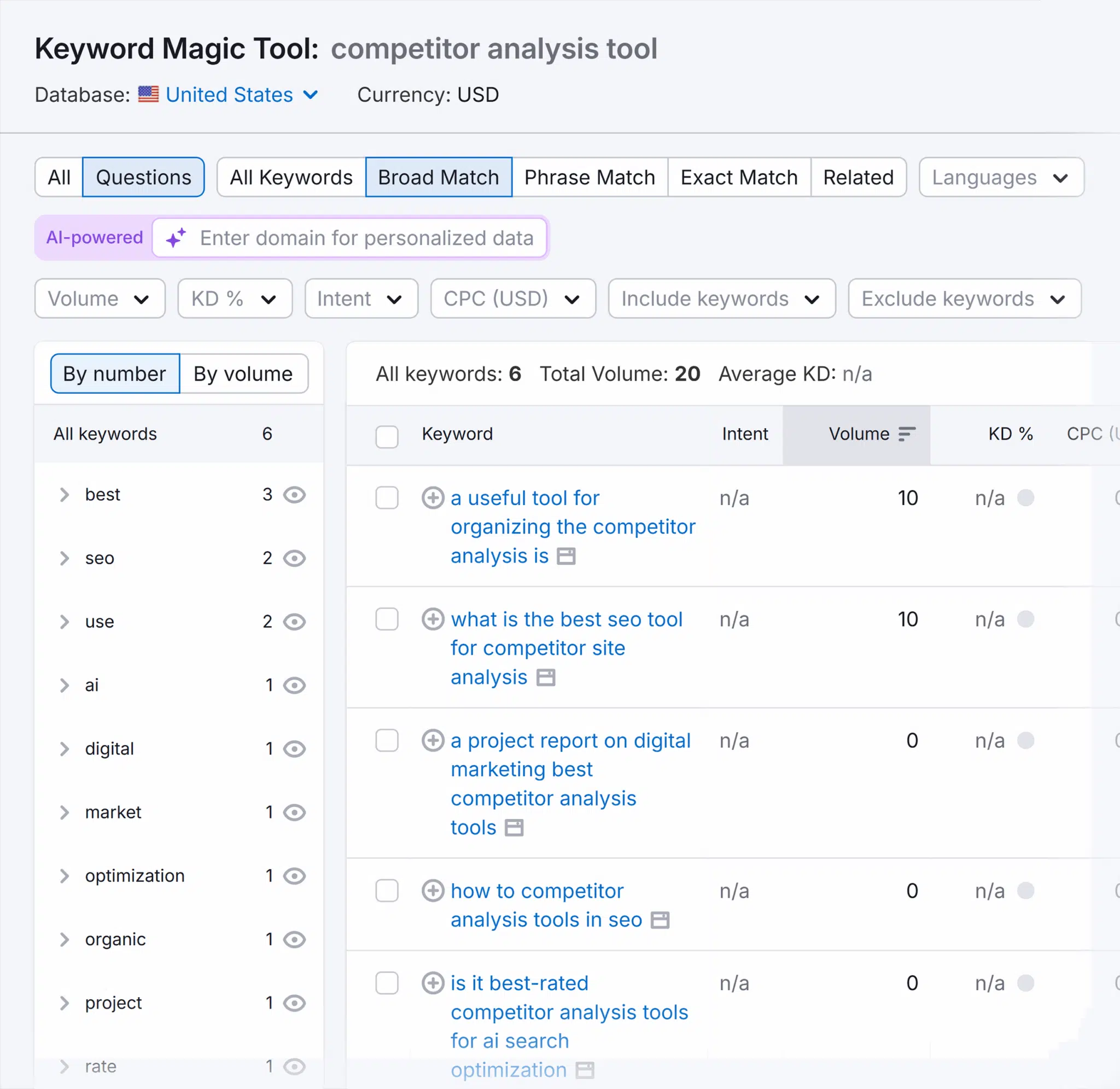Toggle eye icon for 'ai' group
The width and height of the screenshot is (1120, 1089).
pyautogui.click(x=295, y=684)
